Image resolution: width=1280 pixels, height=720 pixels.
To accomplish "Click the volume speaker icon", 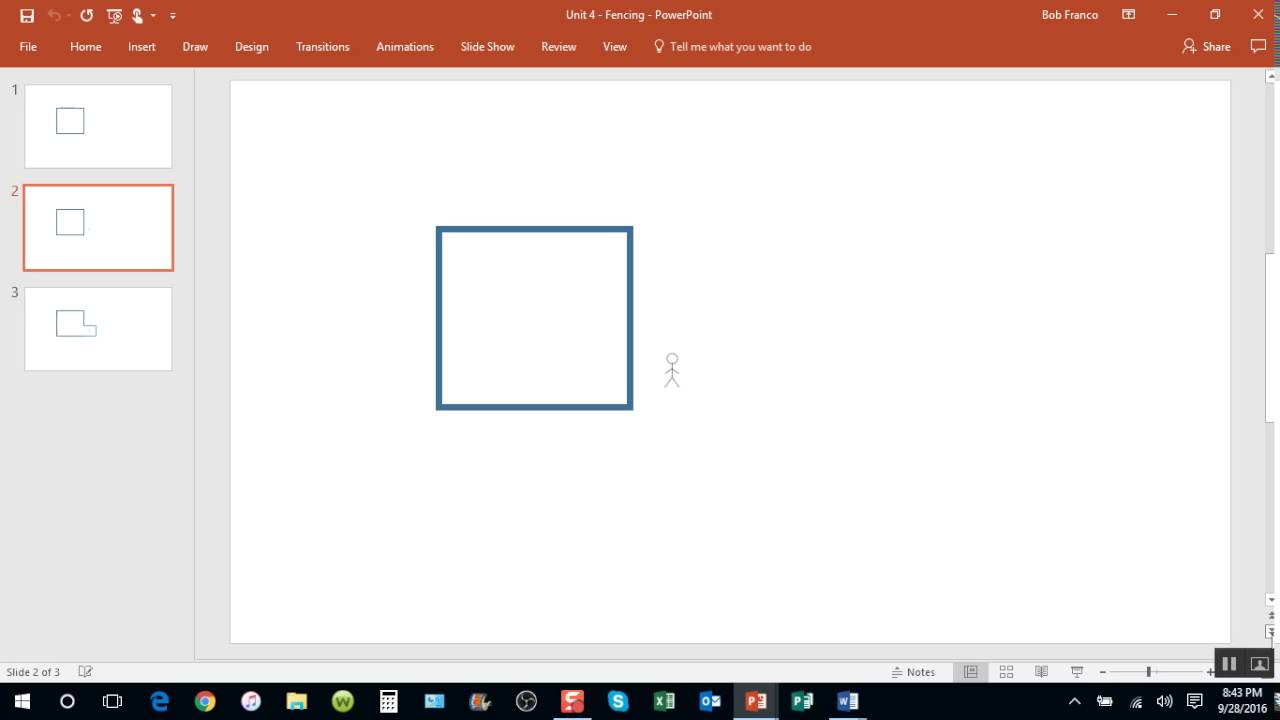I will 1164,701.
